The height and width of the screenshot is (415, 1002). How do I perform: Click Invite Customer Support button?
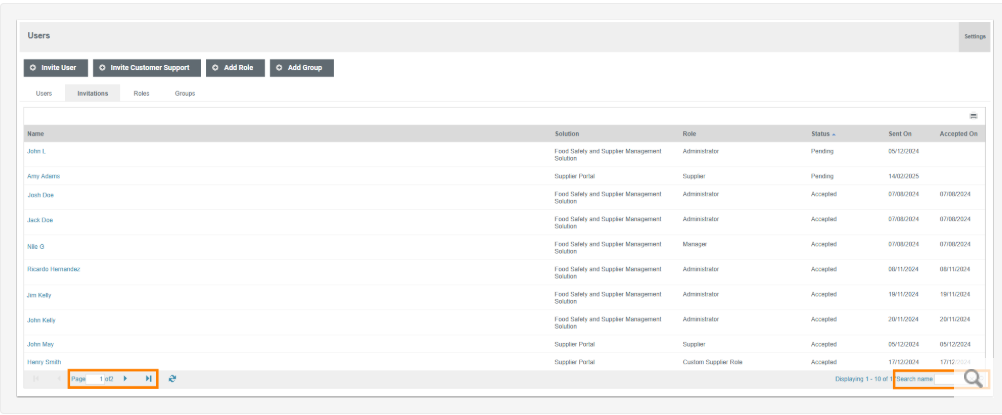146,68
